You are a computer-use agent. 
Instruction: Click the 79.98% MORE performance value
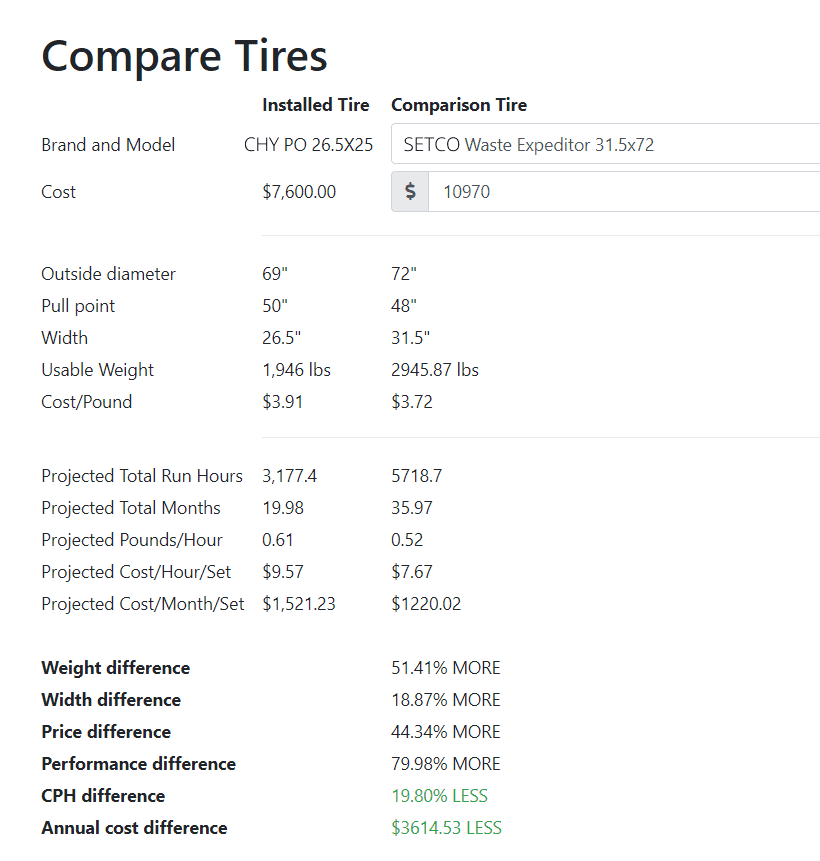point(445,764)
